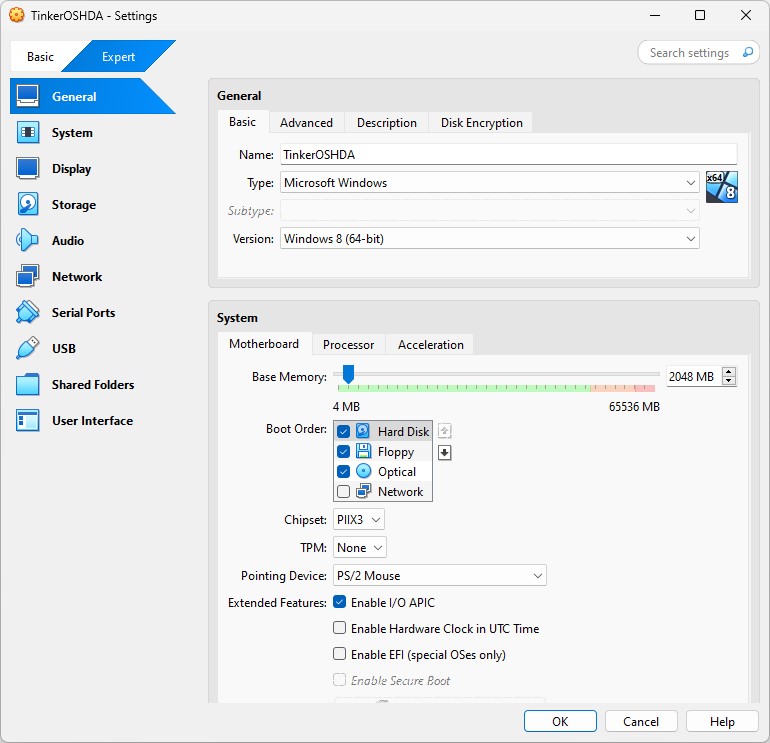Check Network in Boot Order
770x743 pixels.
pyautogui.click(x=343, y=492)
